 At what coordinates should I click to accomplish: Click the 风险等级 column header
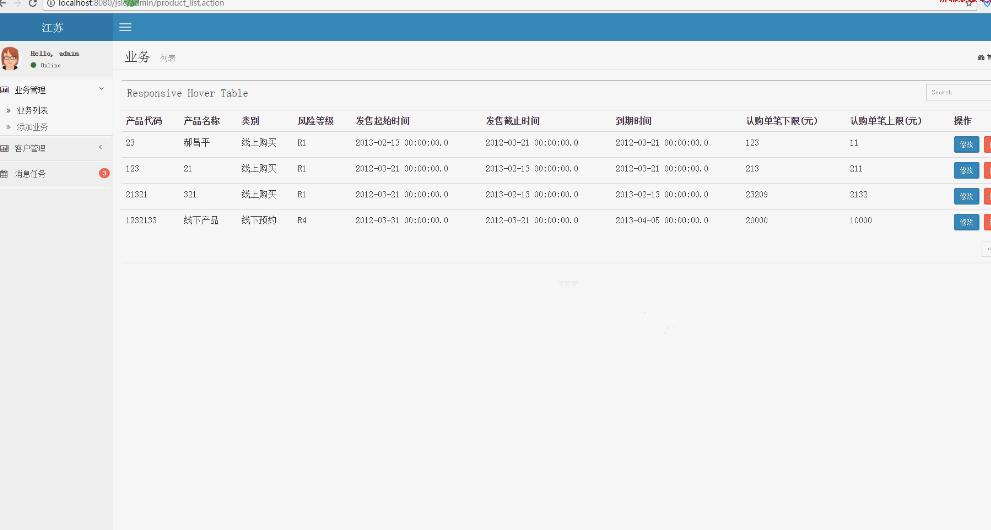[315, 121]
